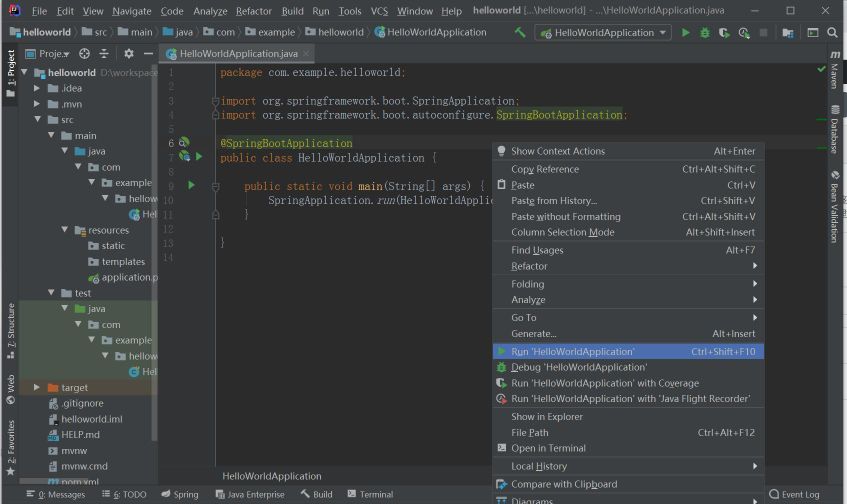Click the Select Run/Debug Configuration layout icon
The height and width of the screenshot is (504, 847).
(x=813, y=32)
